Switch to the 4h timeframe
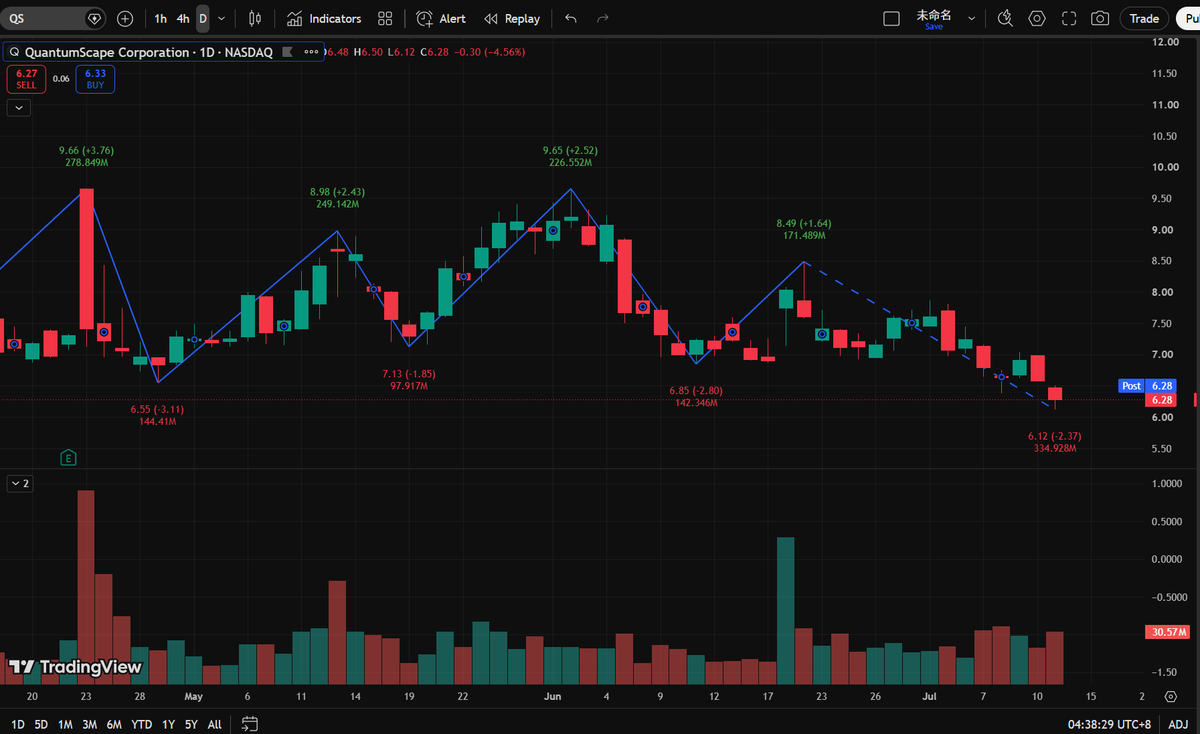 click(183, 19)
